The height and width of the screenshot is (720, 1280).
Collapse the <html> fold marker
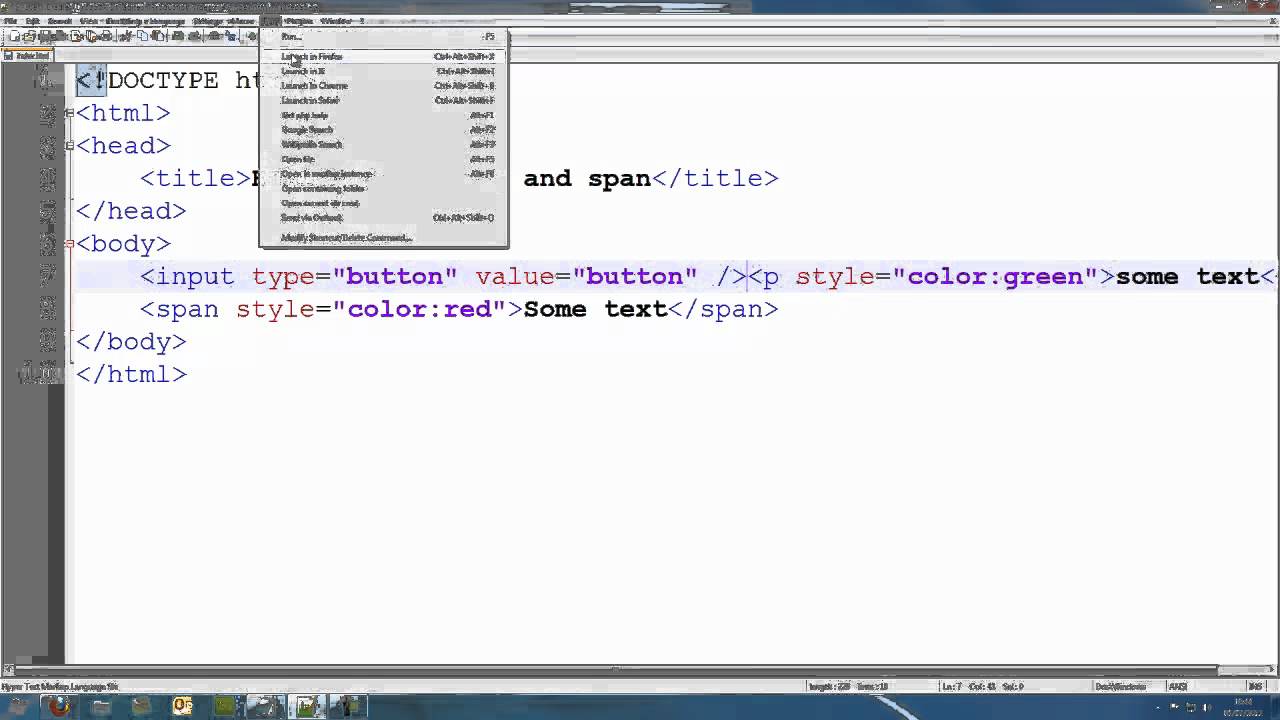click(x=69, y=113)
